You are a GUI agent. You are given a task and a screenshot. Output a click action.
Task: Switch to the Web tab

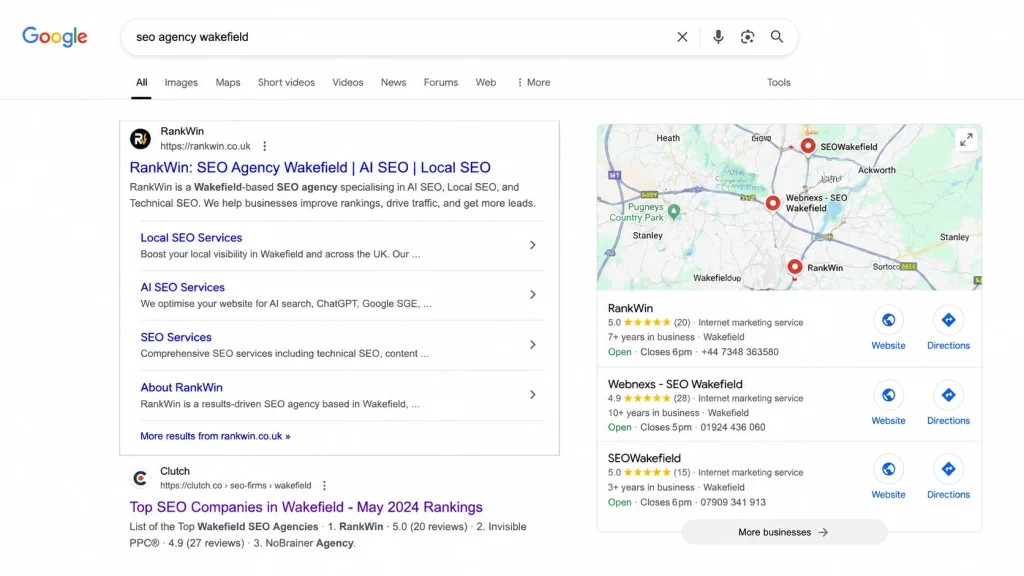[x=486, y=82]
